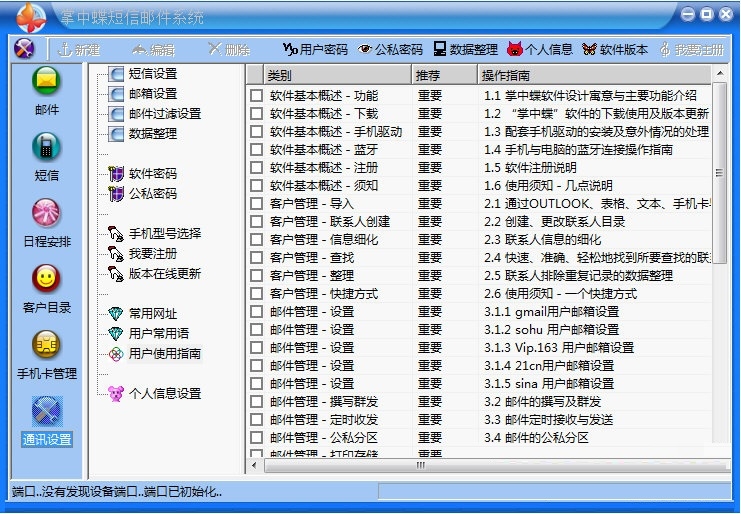This screenshot has height=514, width=741.
Task: Click the vertical scrollbar thumb
Action: point(719,173)
